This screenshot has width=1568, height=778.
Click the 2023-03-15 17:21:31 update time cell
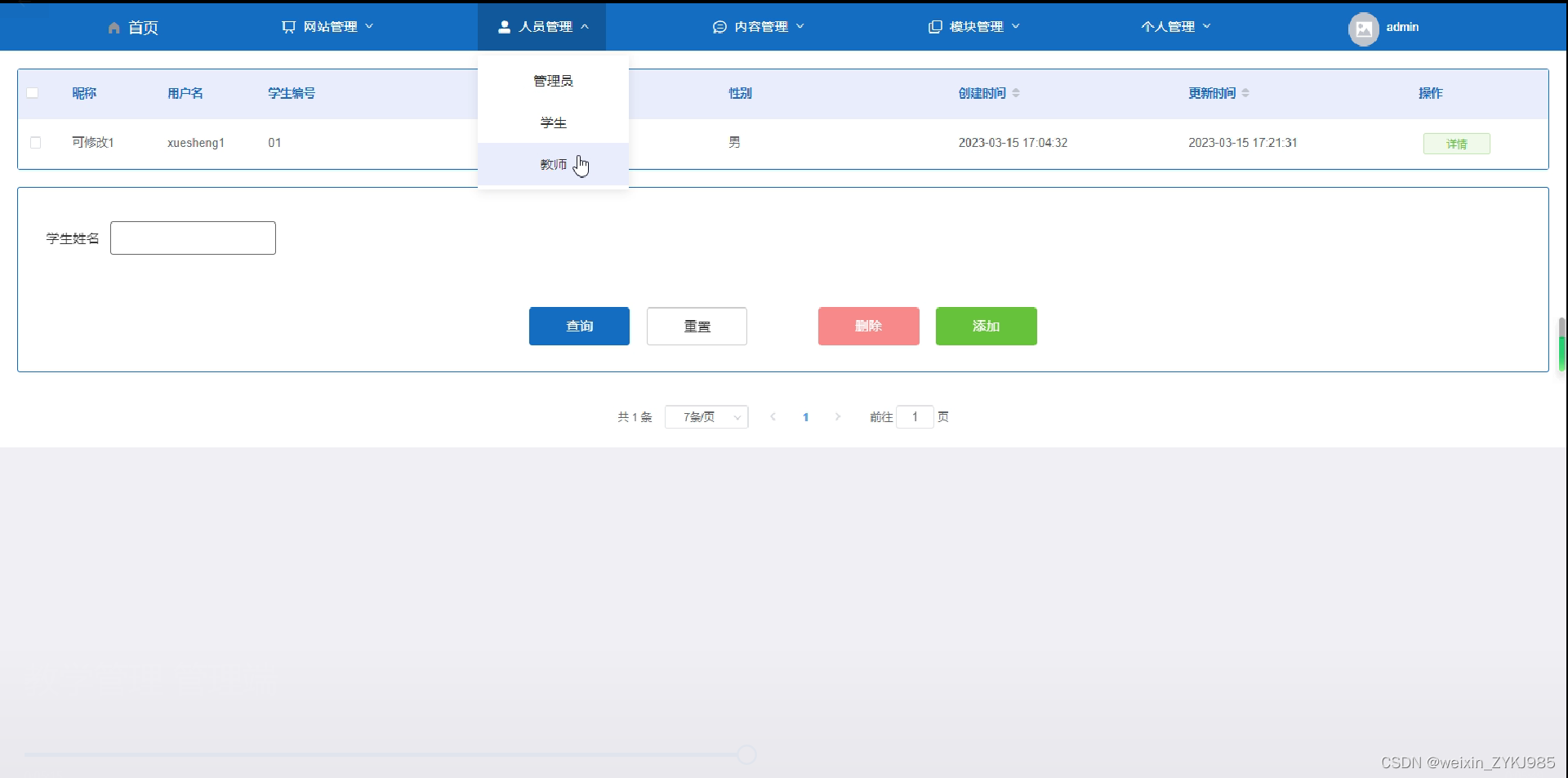[x=1242, y=143]
